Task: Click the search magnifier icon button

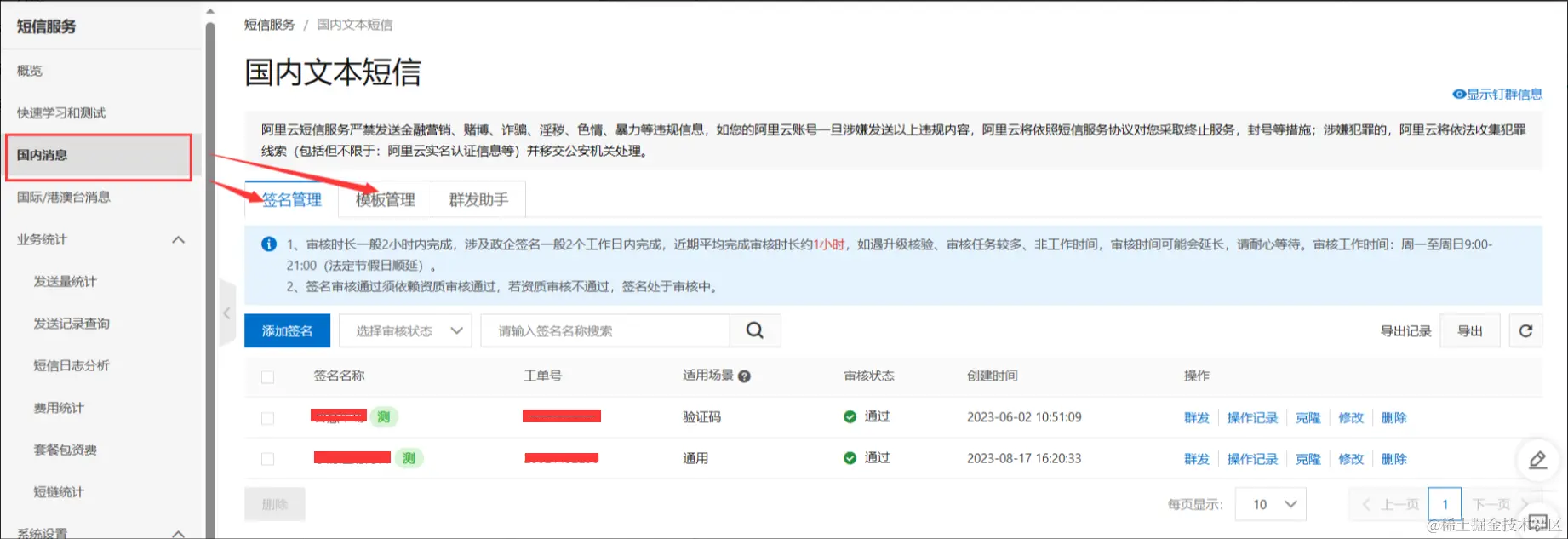Action: 755,330
